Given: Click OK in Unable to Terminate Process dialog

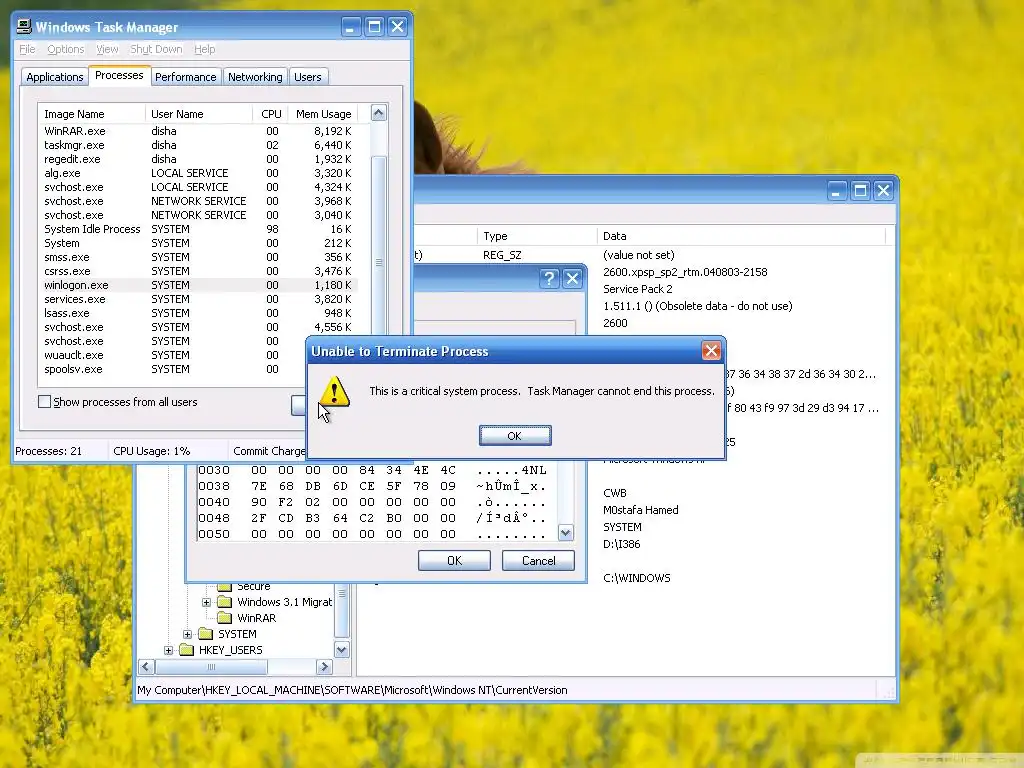Looking at the screenshot, I should 515,436.
